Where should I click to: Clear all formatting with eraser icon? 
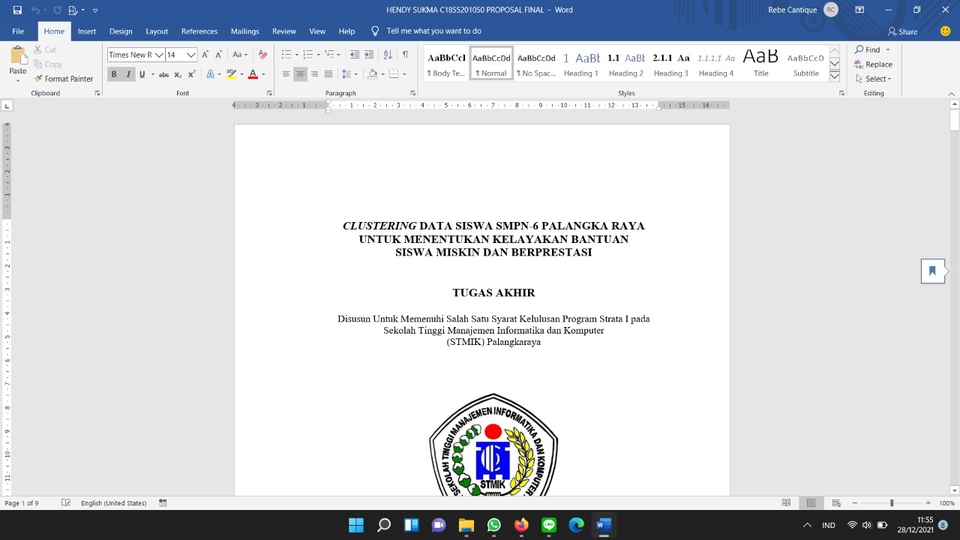pos(263,54)
